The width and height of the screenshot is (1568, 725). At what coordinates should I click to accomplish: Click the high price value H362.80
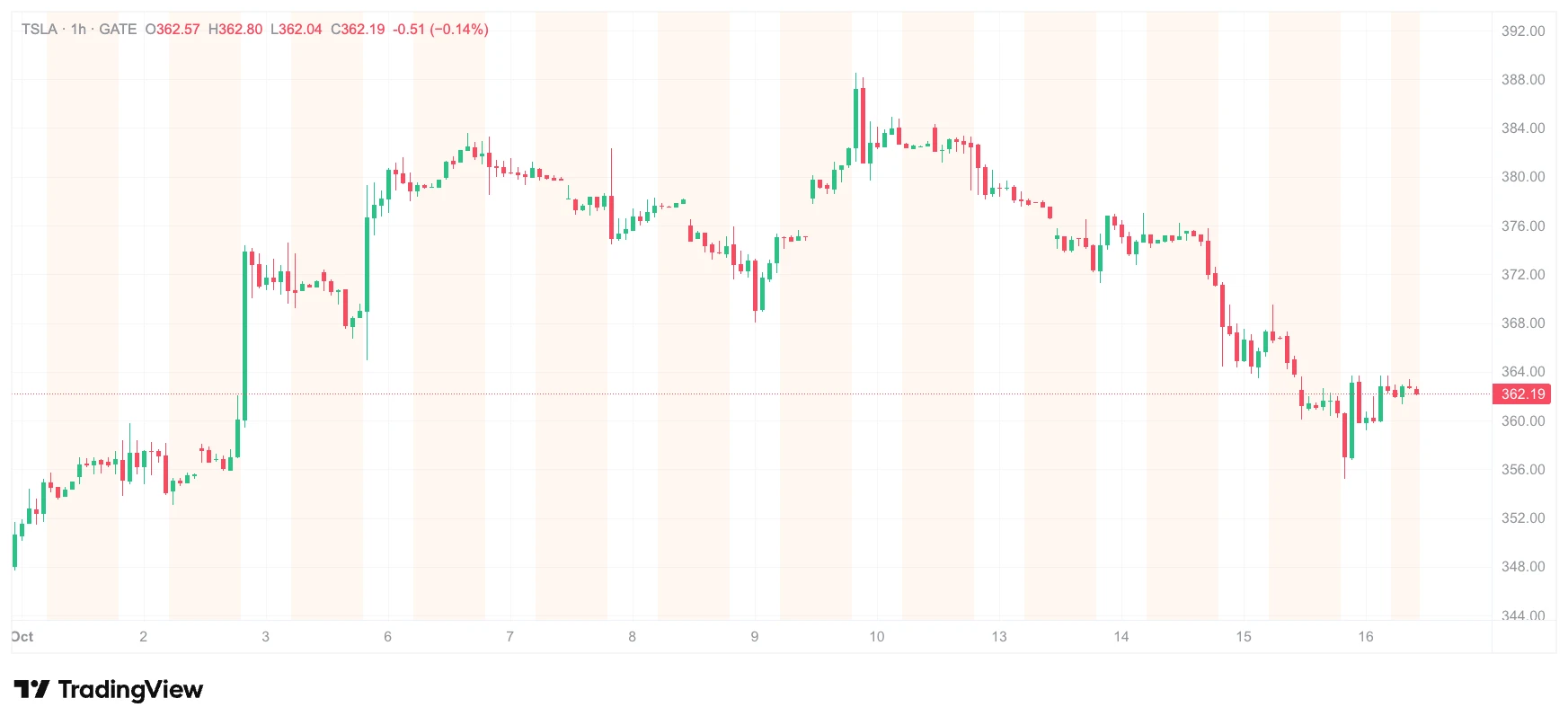235,29
